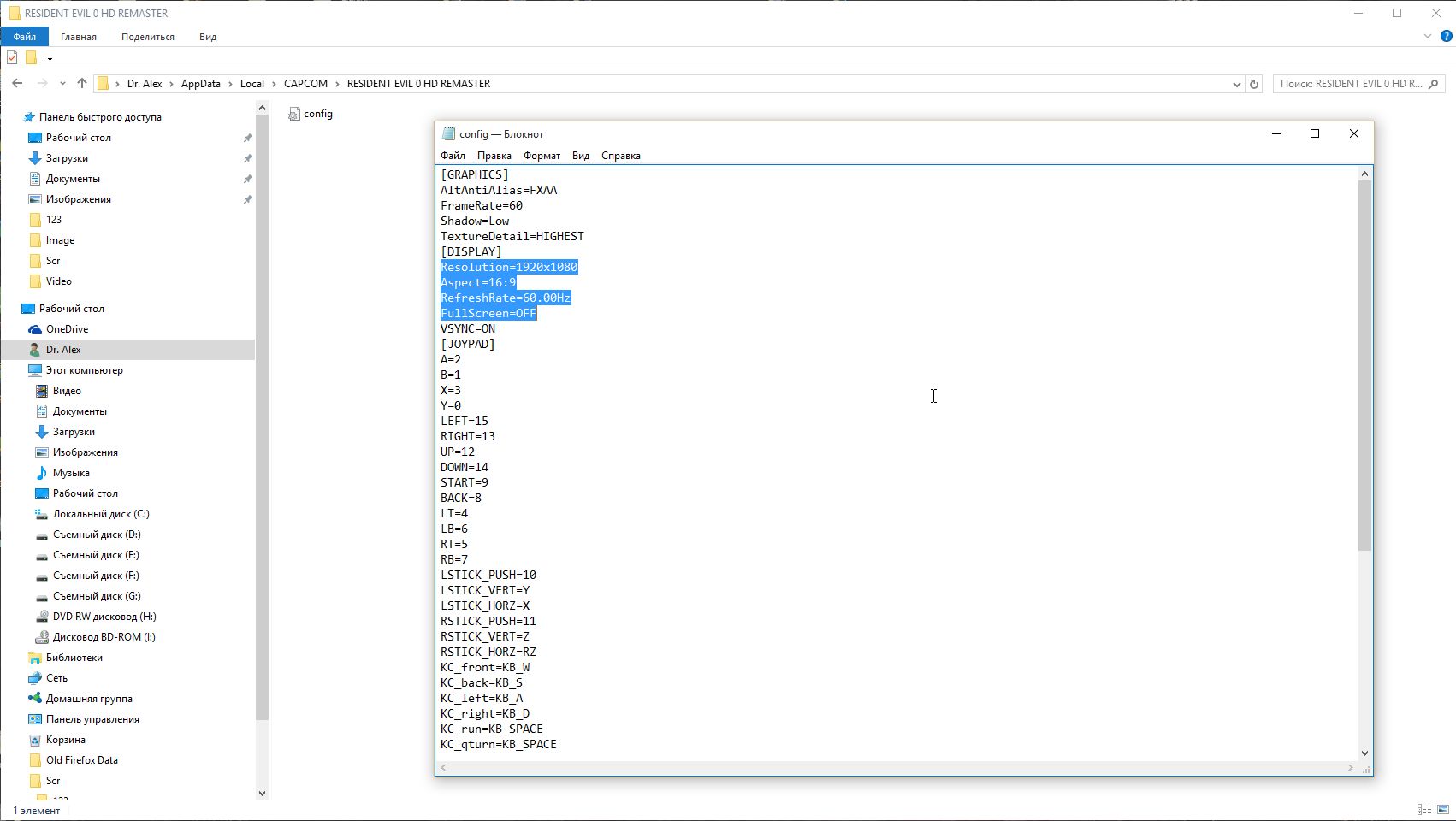Go up one folder with up arrow

pos(82,84)
